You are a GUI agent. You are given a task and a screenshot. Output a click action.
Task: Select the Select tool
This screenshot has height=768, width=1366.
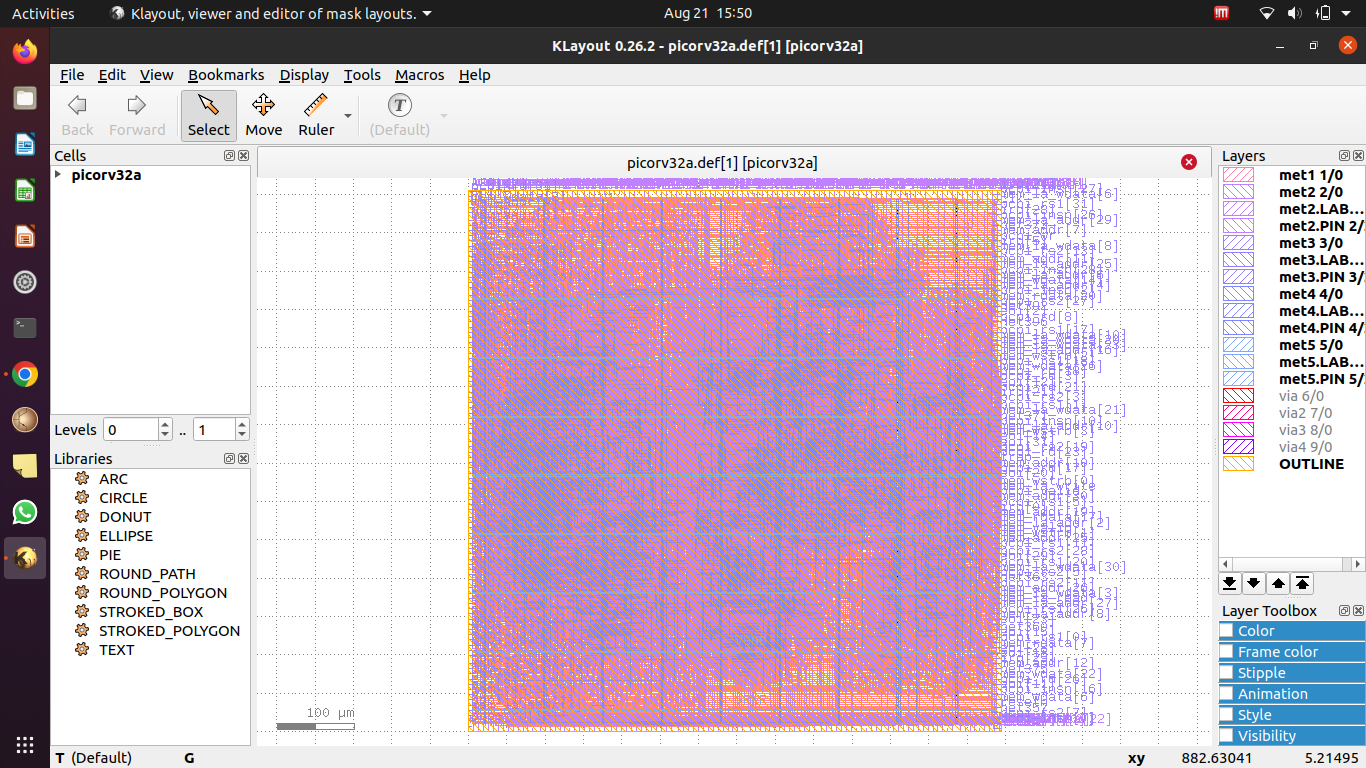pyautogui.click(x=208, y=113)
